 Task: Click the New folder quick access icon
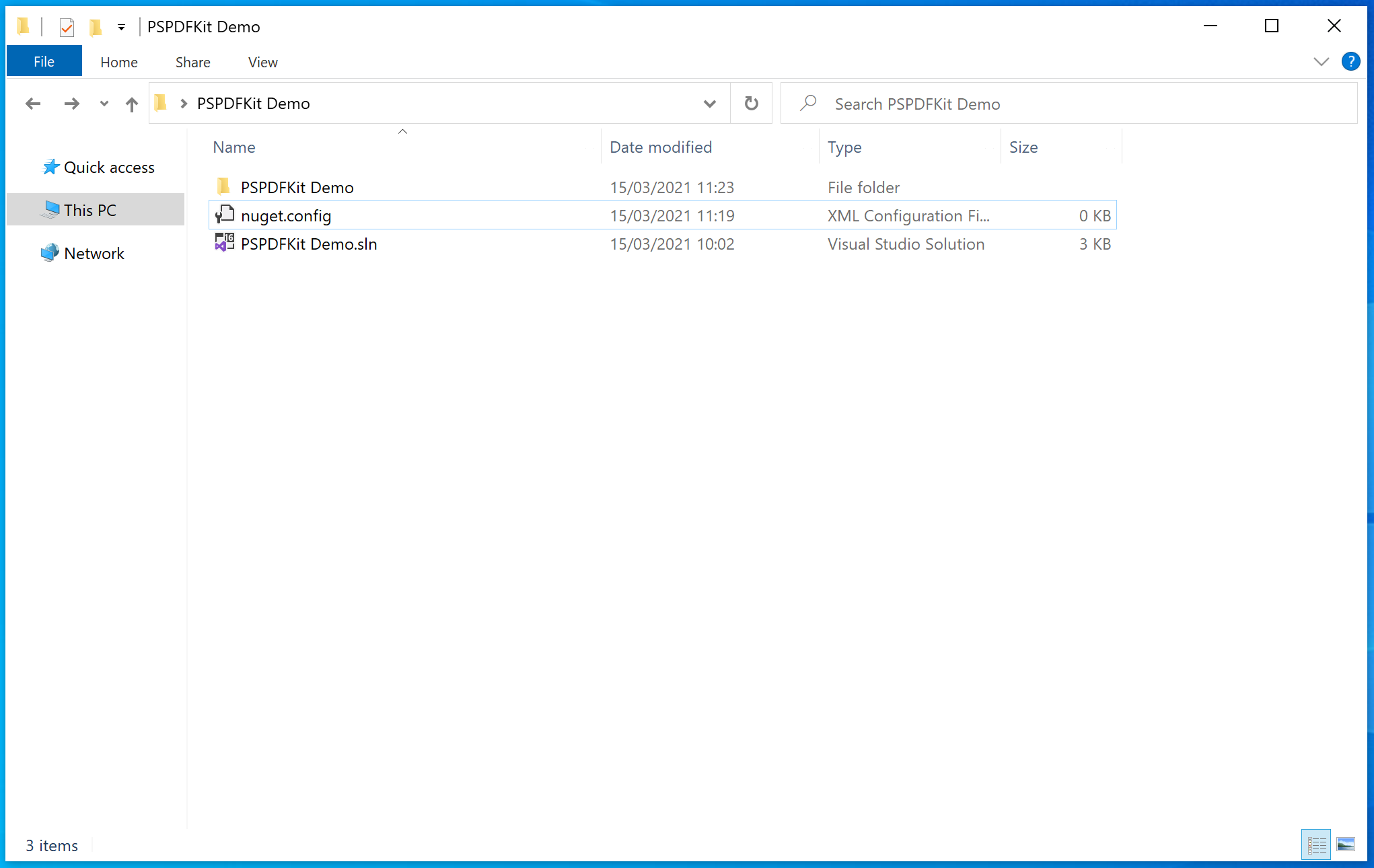click(96, 27)
